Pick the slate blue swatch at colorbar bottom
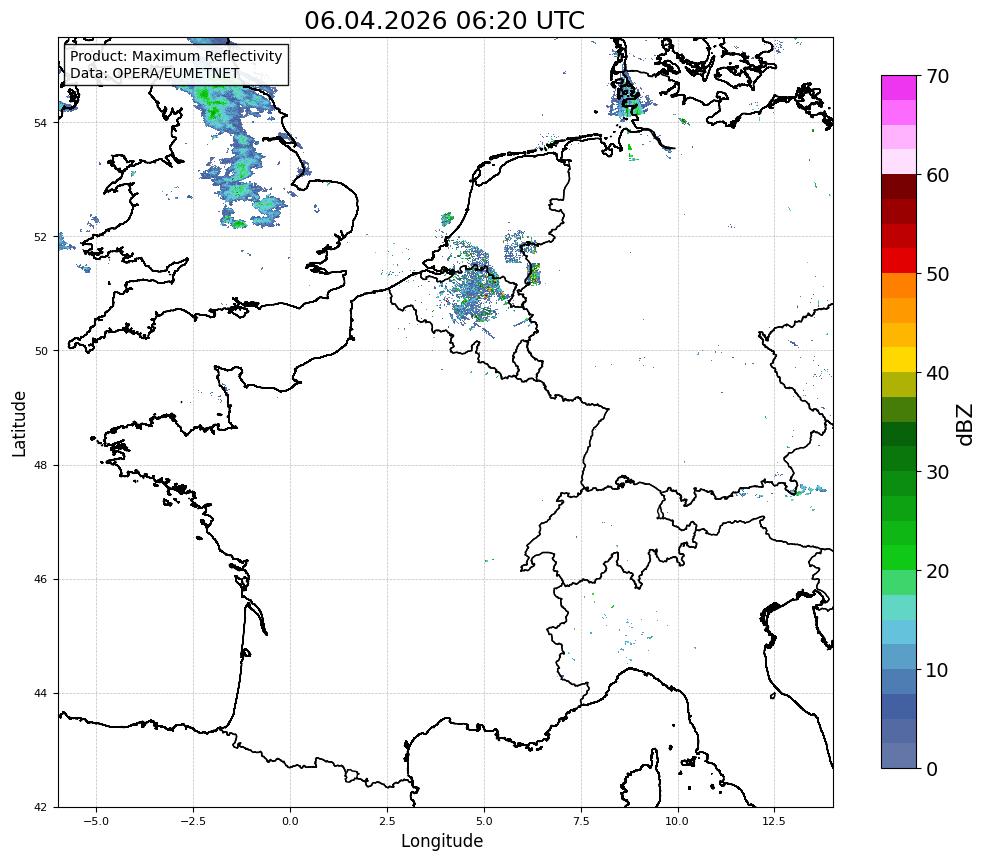The image size is (985, 860). pyautogui.click(x=899, y=756)
